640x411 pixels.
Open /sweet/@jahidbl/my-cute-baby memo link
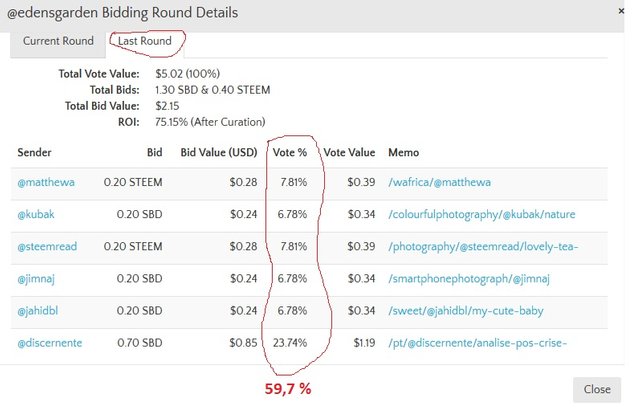470,310
